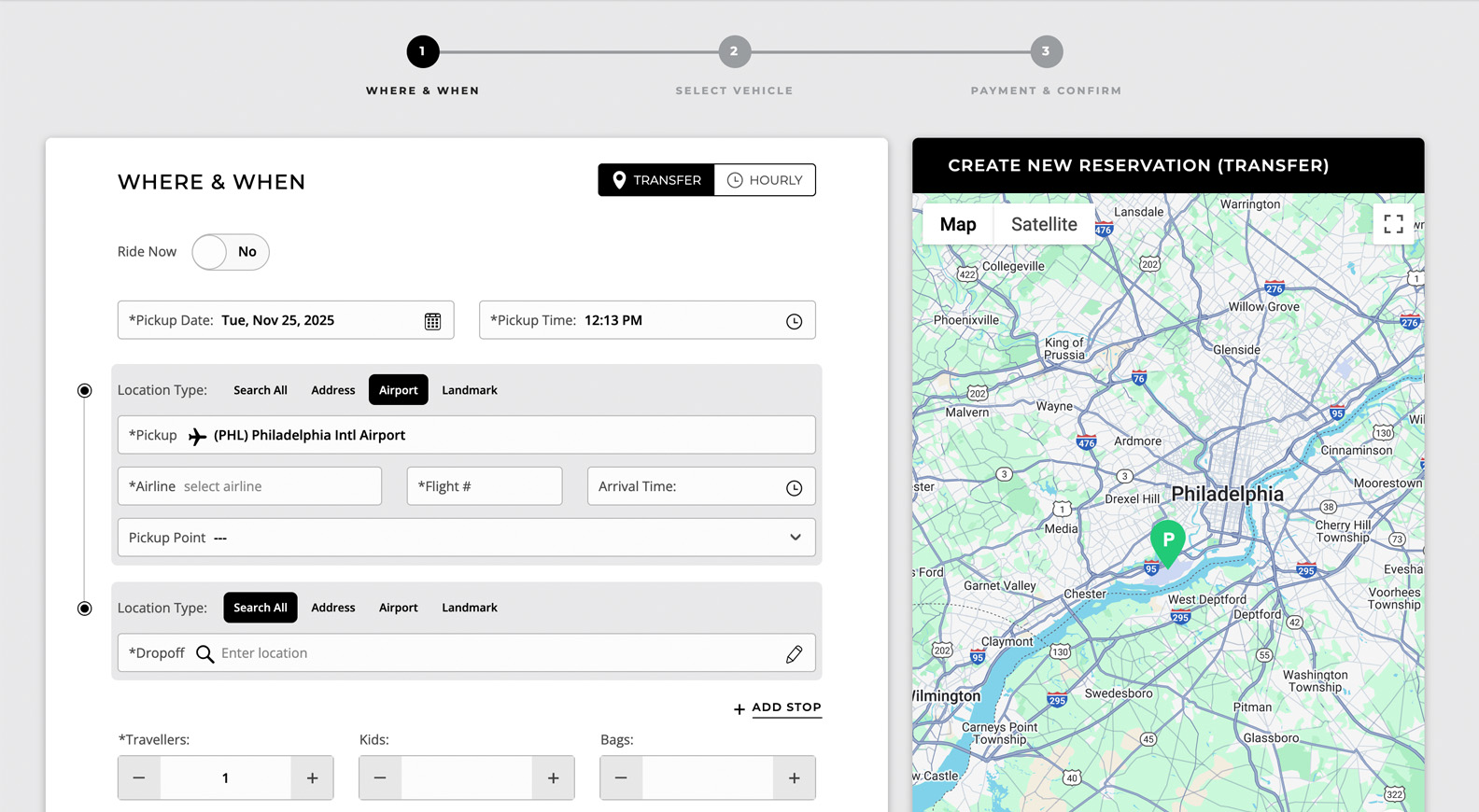Screen dimensions: 1479x812
Task: Choose Airport for pickup location type
Action: [399, 390]
